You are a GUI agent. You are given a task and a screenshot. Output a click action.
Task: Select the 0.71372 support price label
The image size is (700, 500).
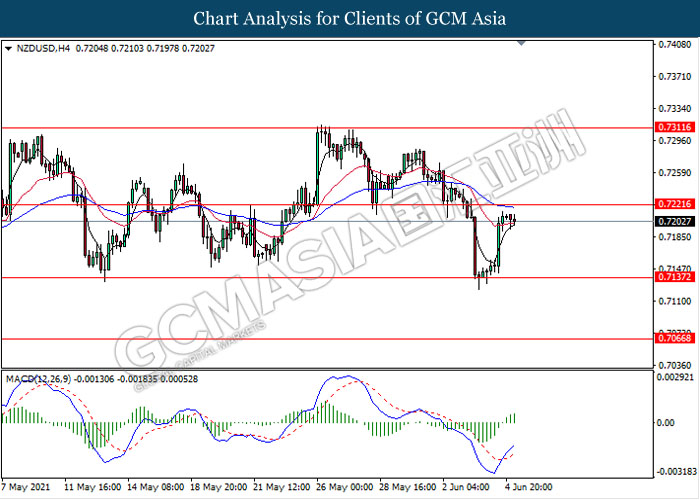[675, 277]
